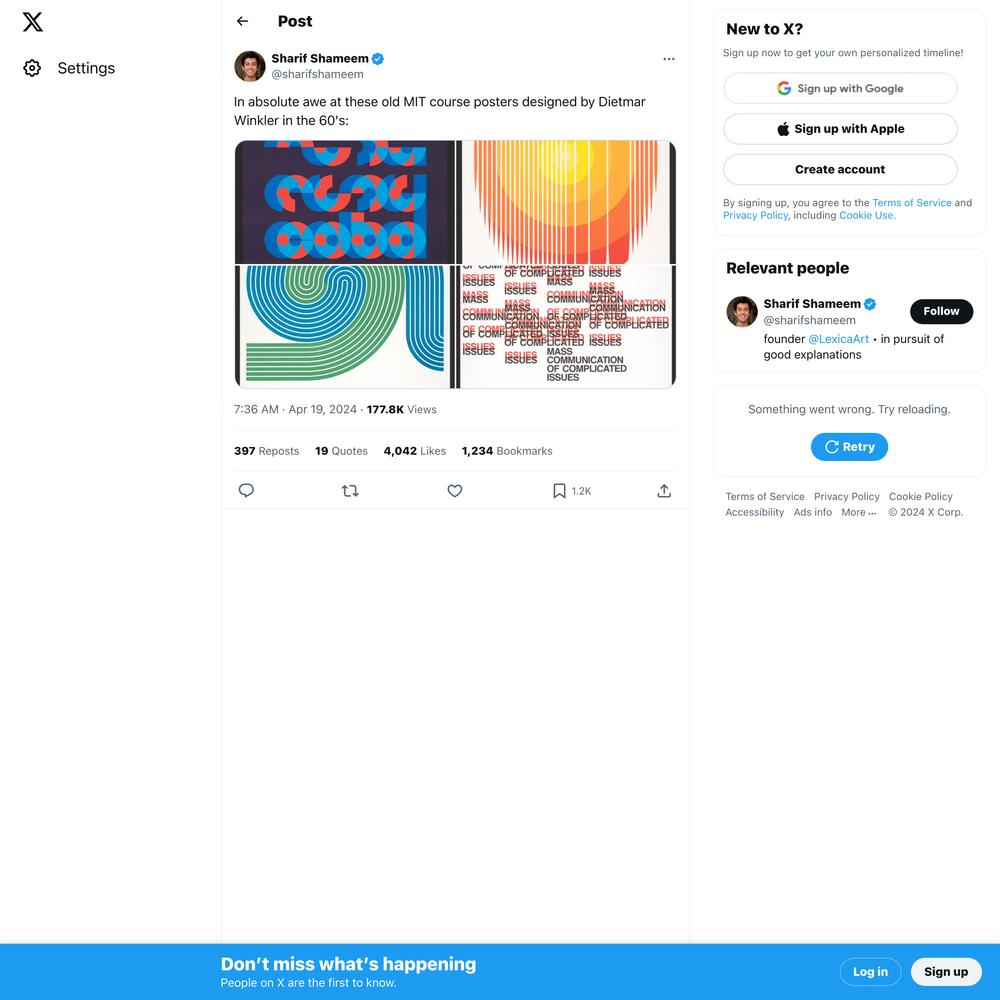Click Sign up with Google
1000x1000 pixels.
tap(840, 88)
